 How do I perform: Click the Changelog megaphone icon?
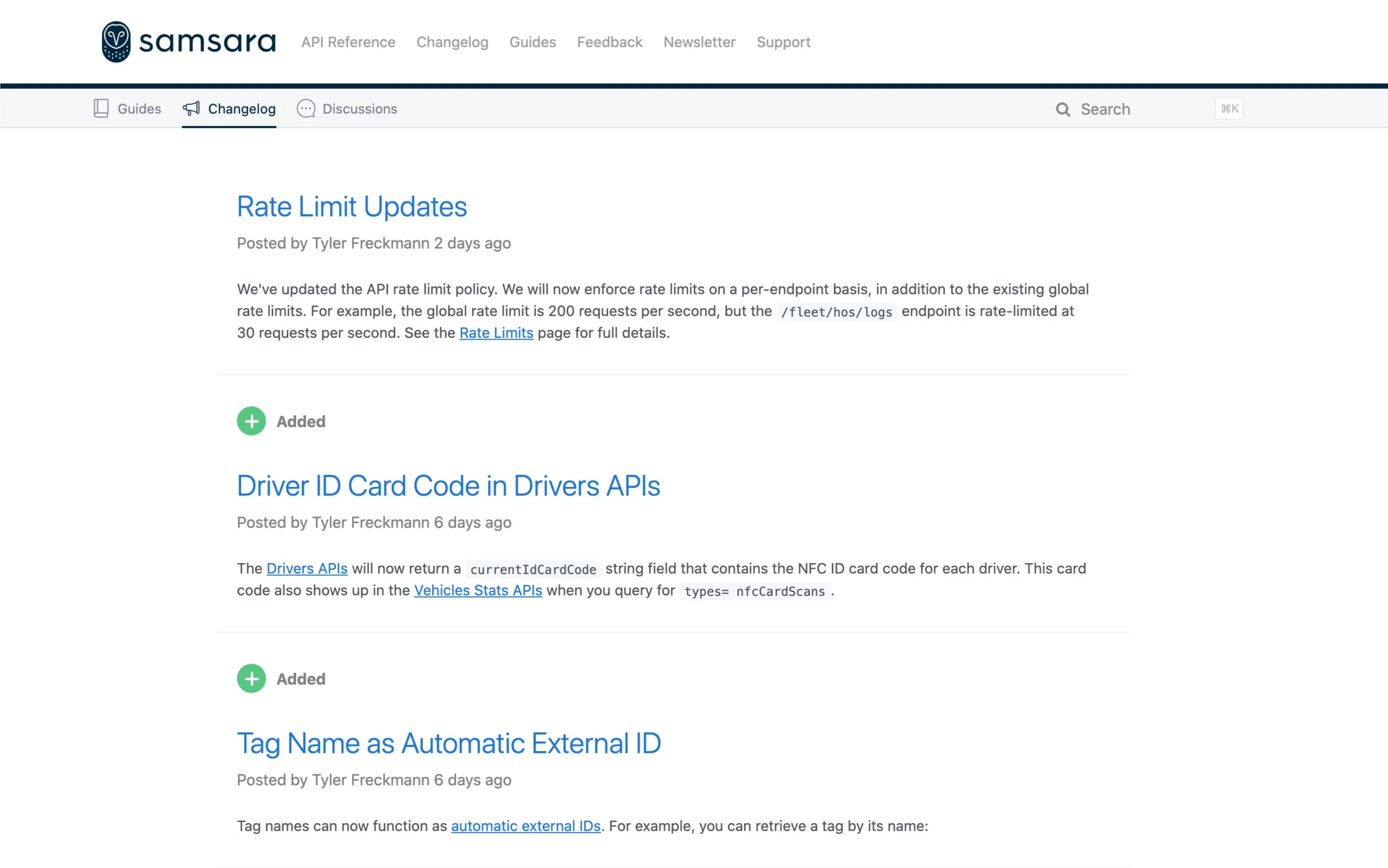(x=191, y=108)
